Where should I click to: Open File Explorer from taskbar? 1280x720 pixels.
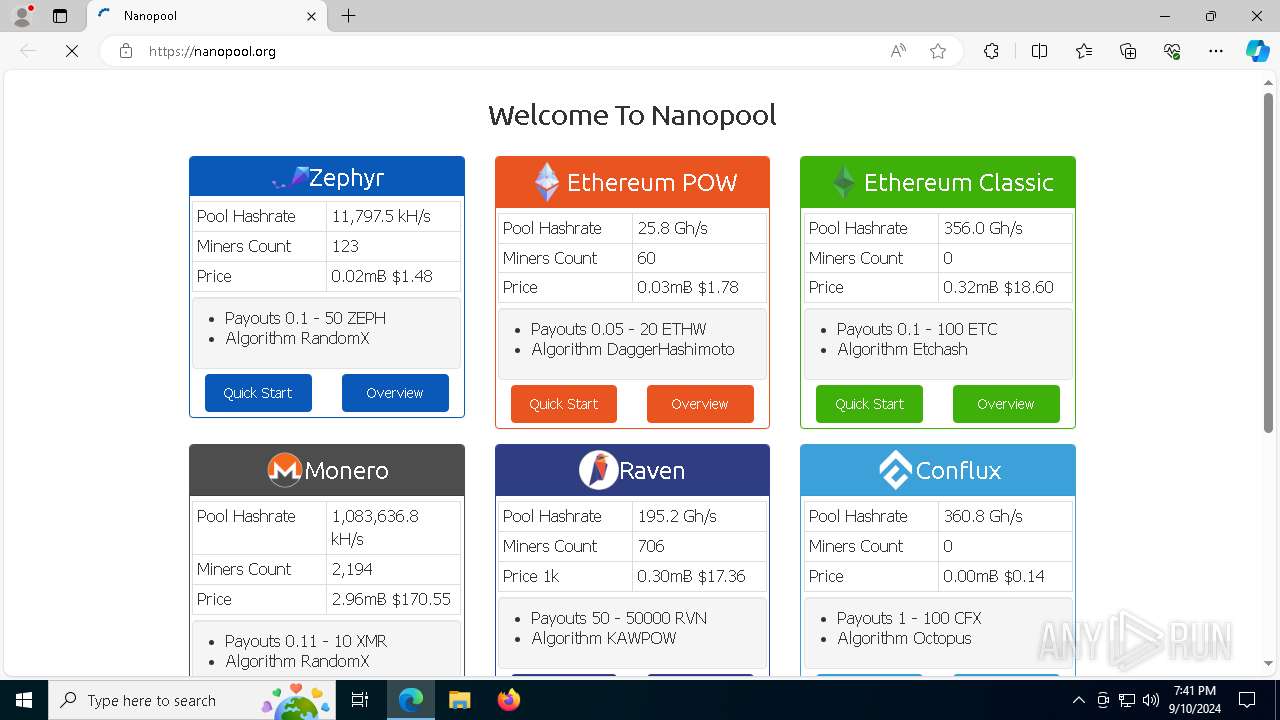point(459,700)
